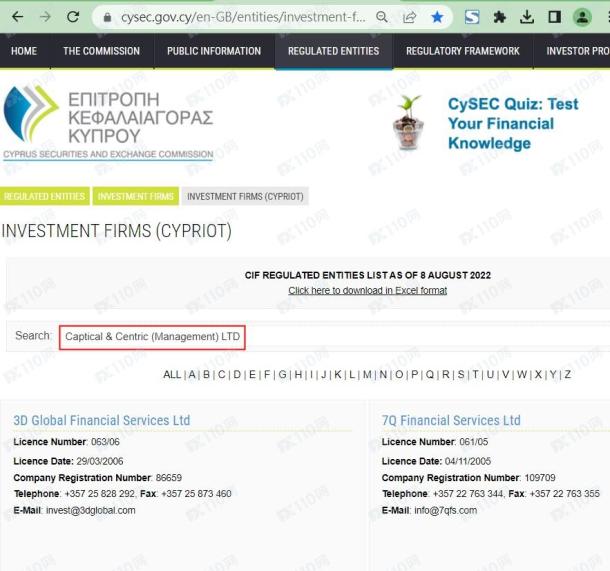Filter firms by letter V
This screenshot has height=571, width=610.
point(505,375)
